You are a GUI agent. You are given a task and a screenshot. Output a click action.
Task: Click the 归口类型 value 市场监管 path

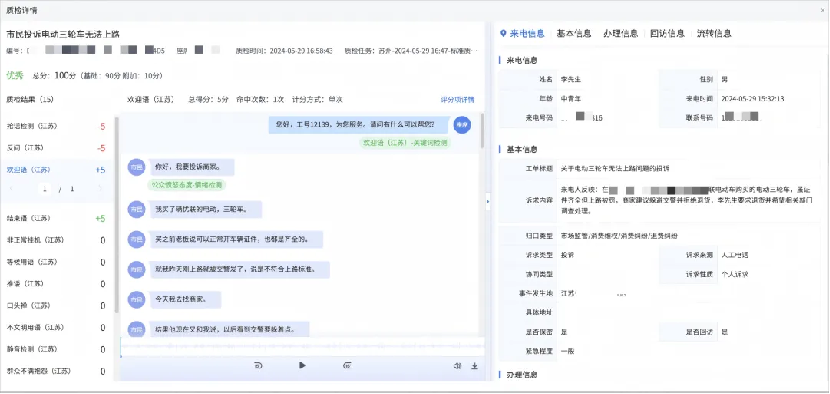[619, 236]
